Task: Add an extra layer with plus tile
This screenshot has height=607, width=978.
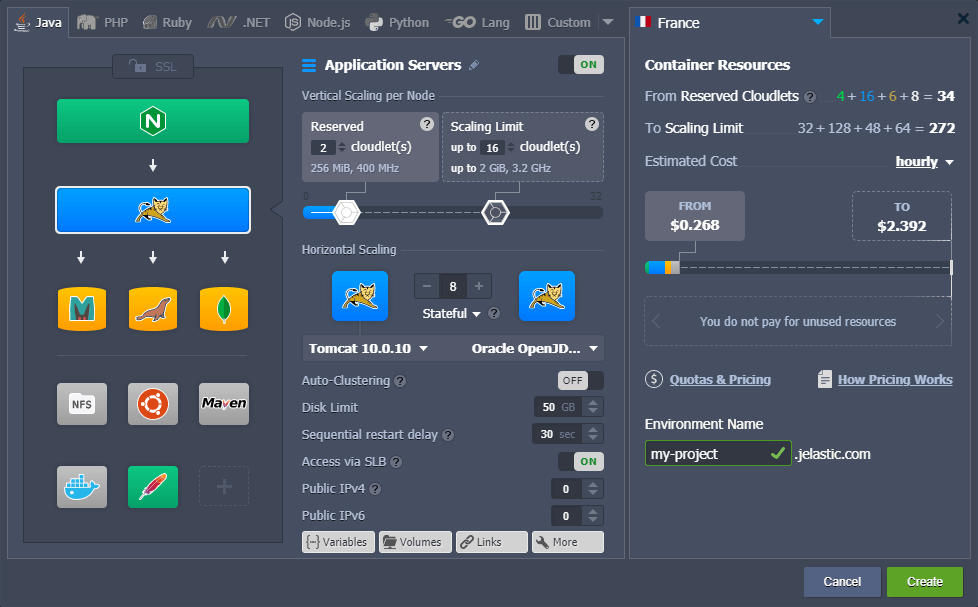Action: (224, 487)
